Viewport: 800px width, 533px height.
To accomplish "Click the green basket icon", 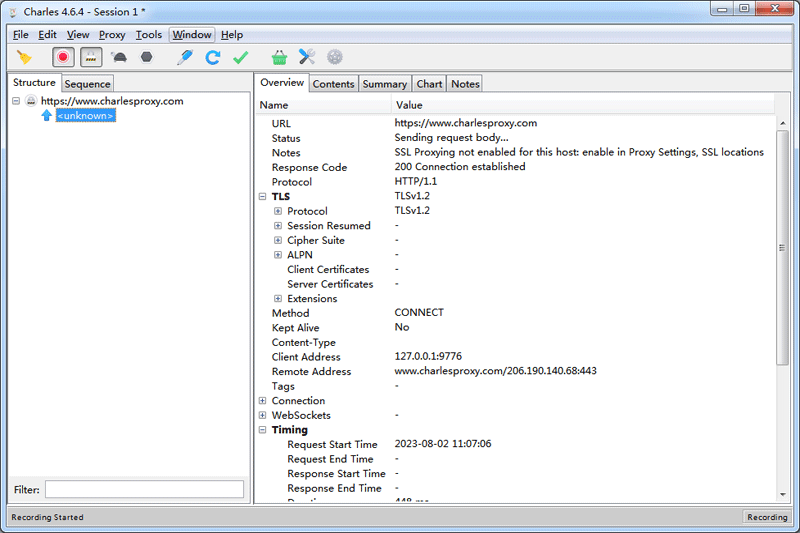I will click(x=279, y=58).
